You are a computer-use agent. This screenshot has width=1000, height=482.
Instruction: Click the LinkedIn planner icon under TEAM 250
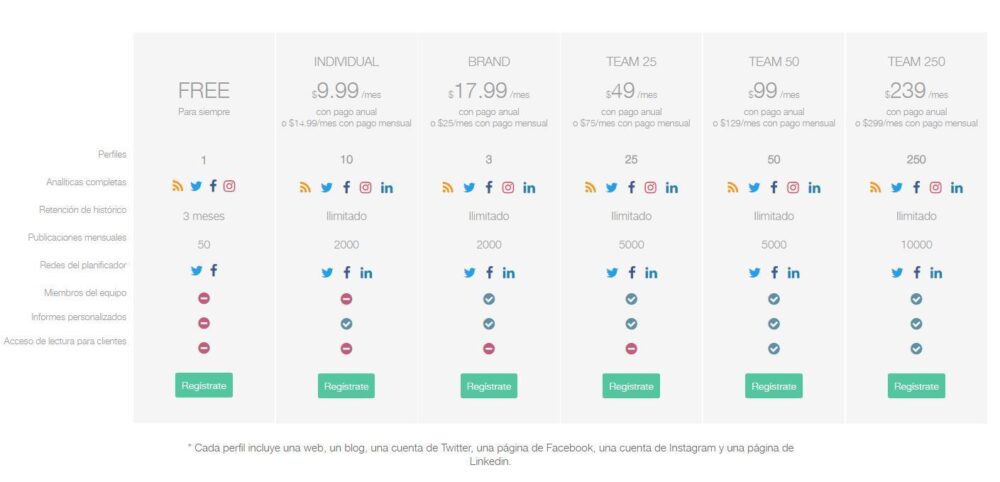pos(936,273)
